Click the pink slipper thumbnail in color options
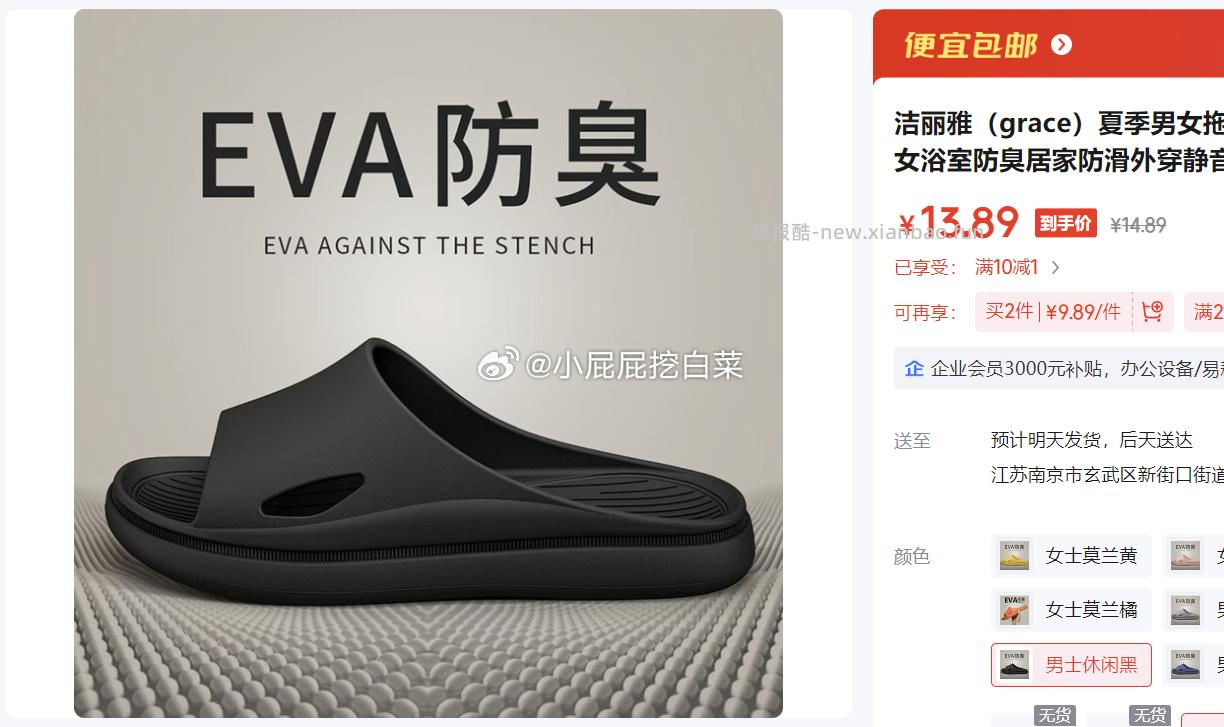This screenshot has height=727, width=1224. click(1186, 555)
